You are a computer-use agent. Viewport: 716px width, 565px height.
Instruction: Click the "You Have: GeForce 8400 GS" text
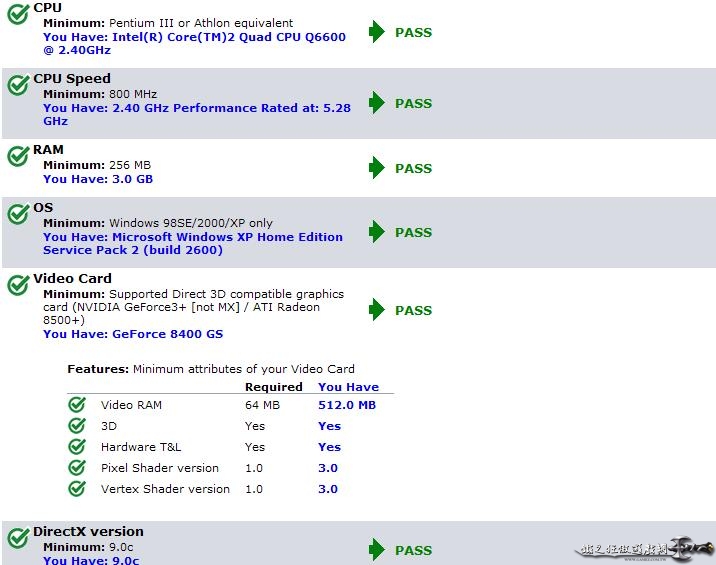click(133, 334)
